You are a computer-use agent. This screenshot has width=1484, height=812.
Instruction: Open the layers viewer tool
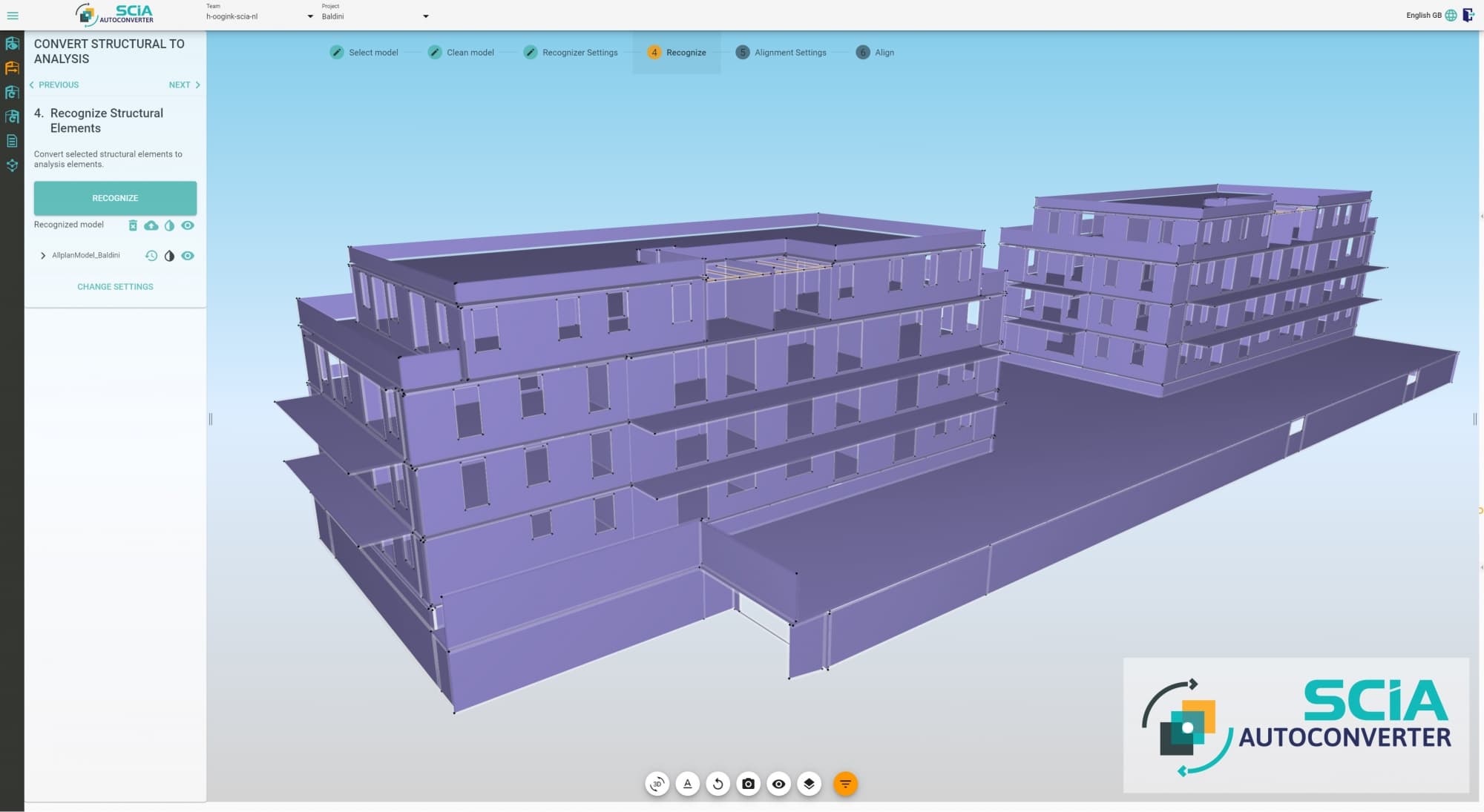pos(809,784)
